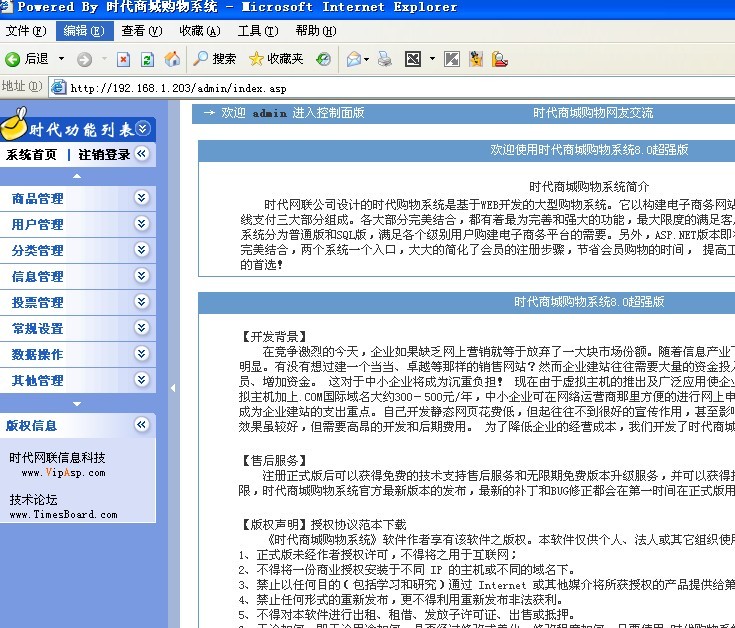
Task: Open Search (搜索) magnifier in toolbar
Action: click(214, 59)
